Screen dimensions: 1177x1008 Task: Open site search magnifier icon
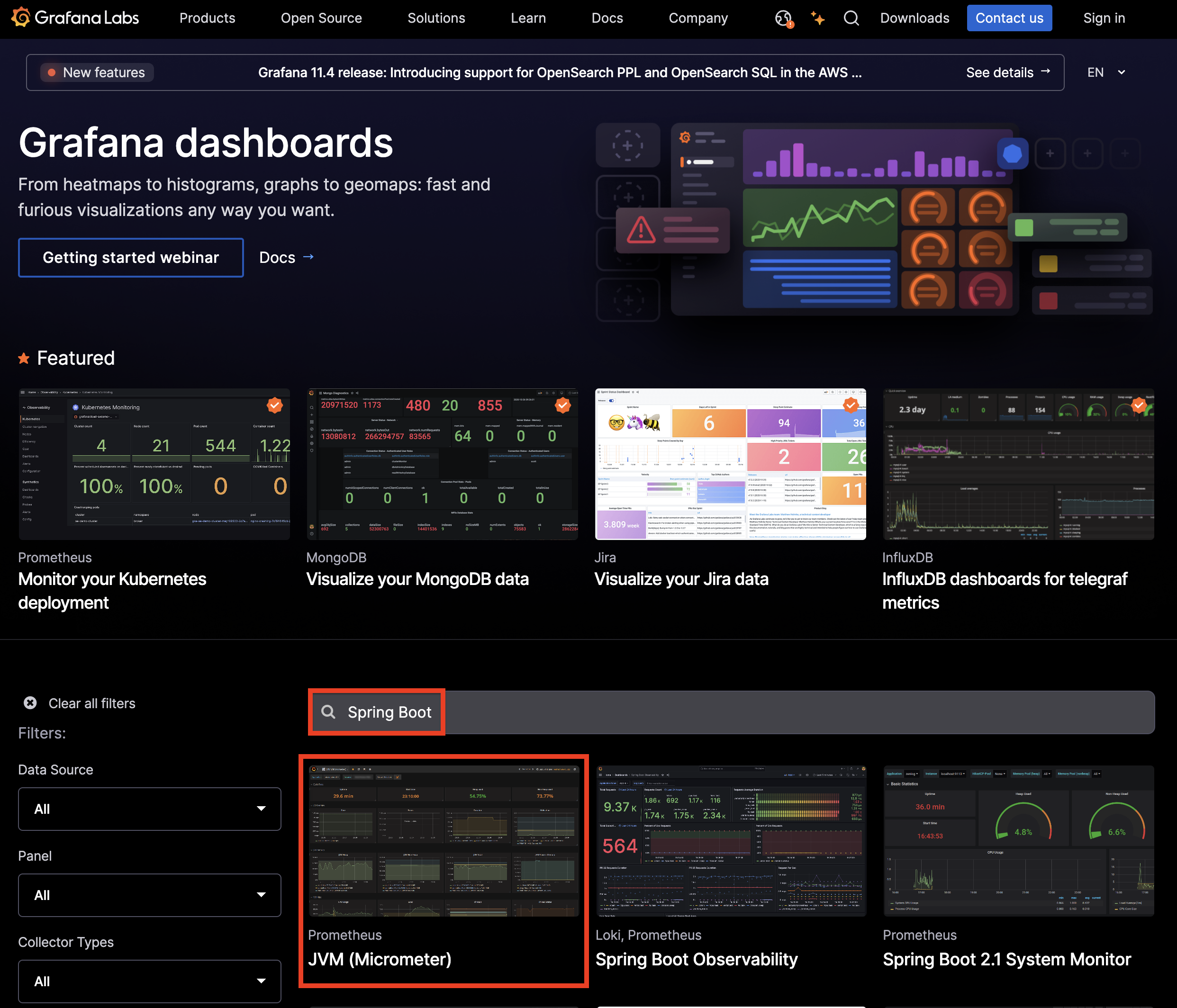[x=851, y=18]
